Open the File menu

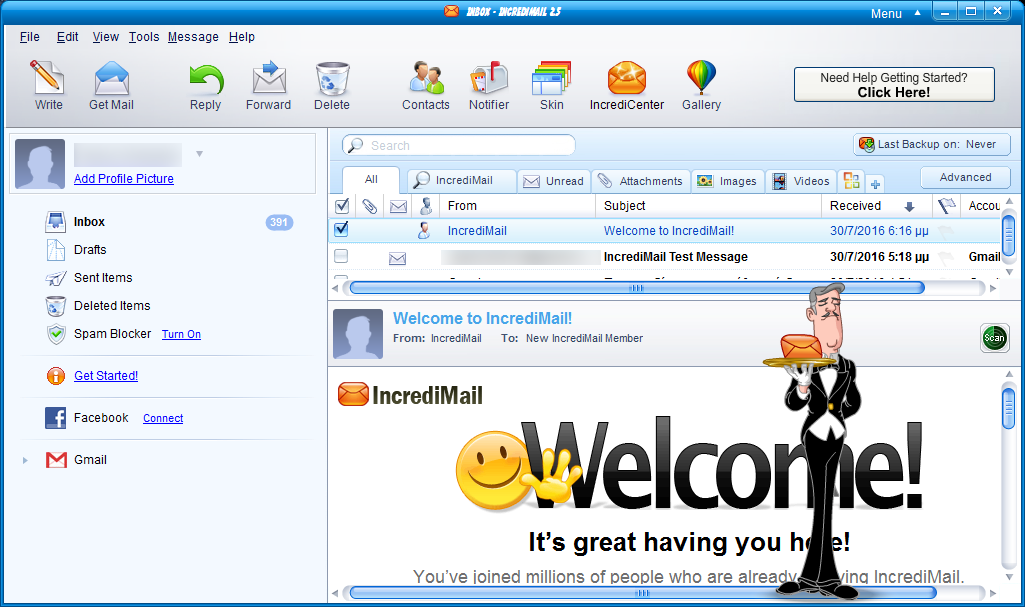tap(29, 37)
